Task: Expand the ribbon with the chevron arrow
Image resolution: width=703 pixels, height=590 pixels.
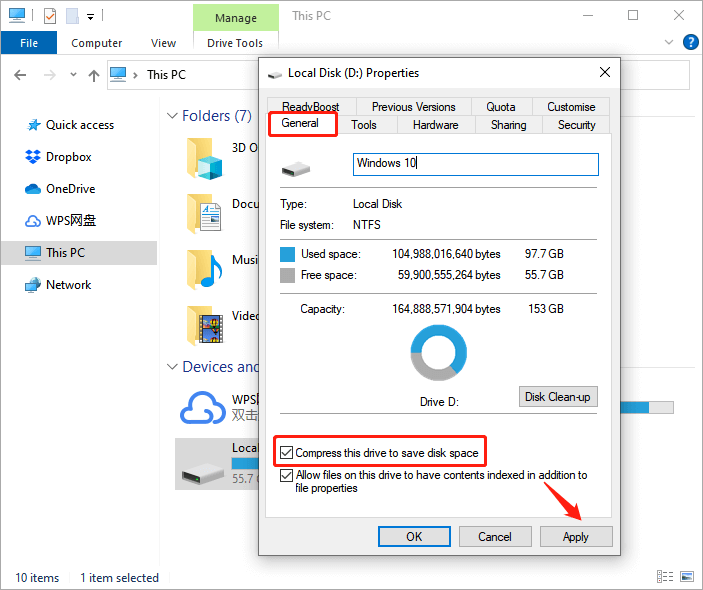Action: click(x=668, y=42)
